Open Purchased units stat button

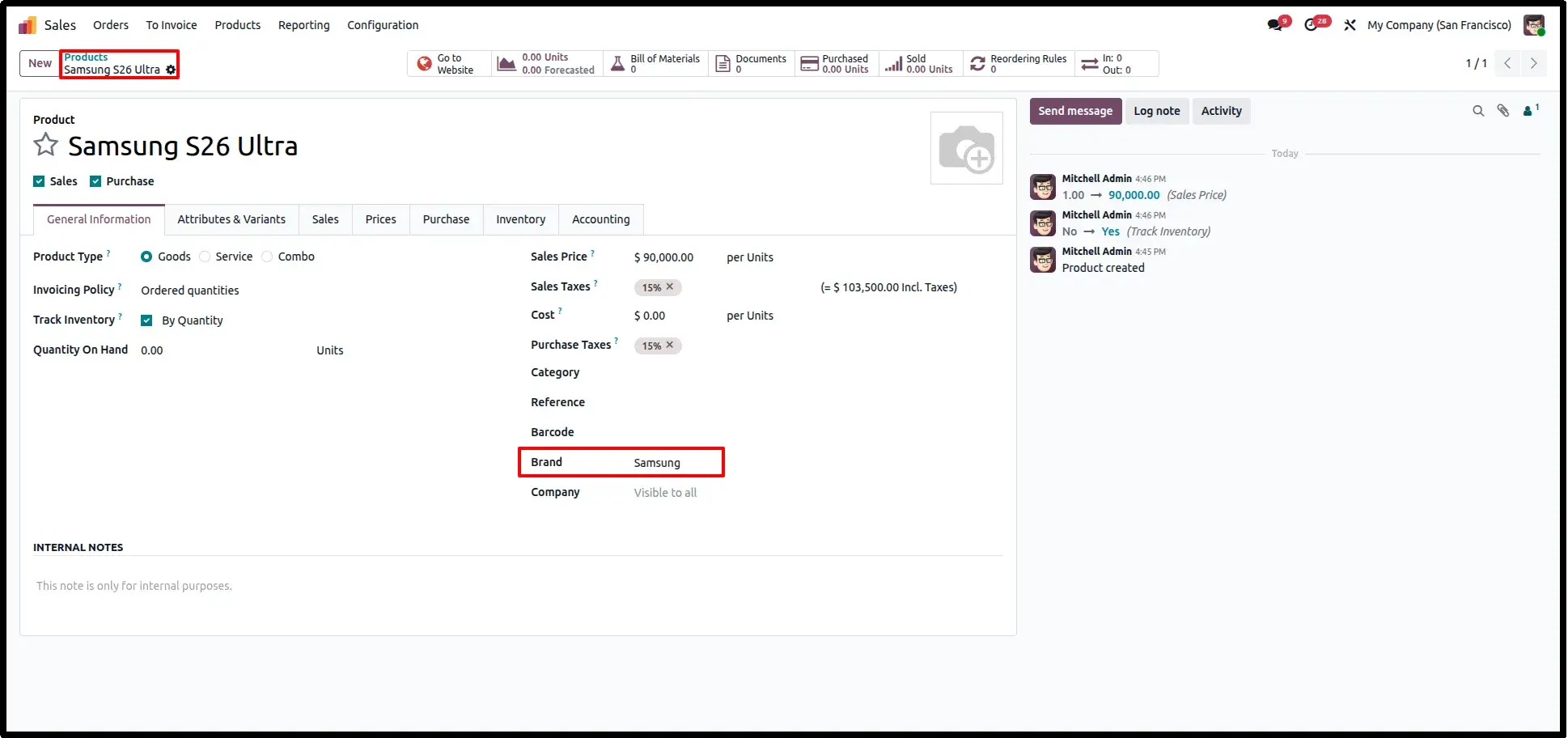click(x=837, y=64)
